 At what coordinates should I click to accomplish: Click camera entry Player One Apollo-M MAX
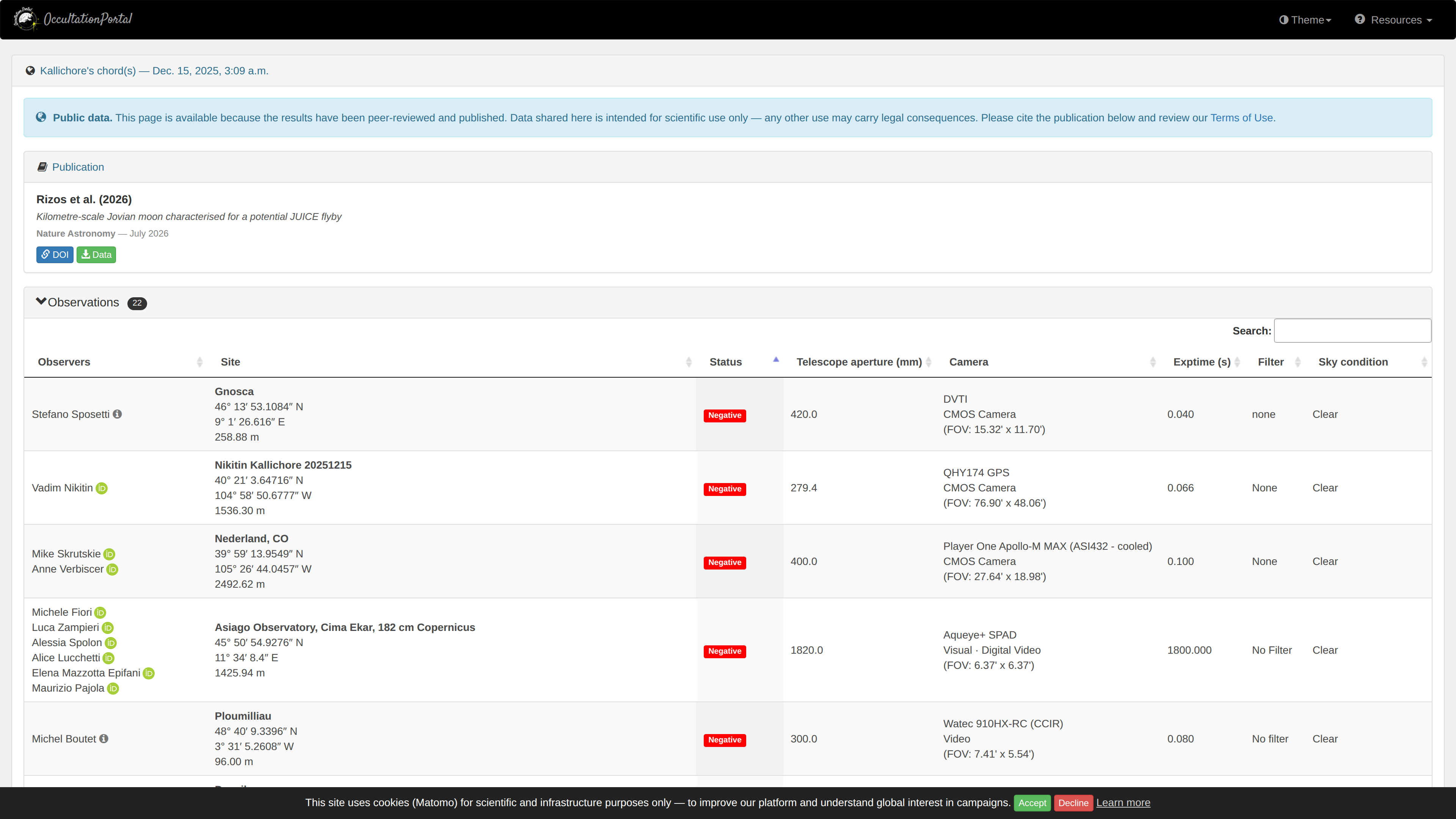click(x=1047, y=546)
